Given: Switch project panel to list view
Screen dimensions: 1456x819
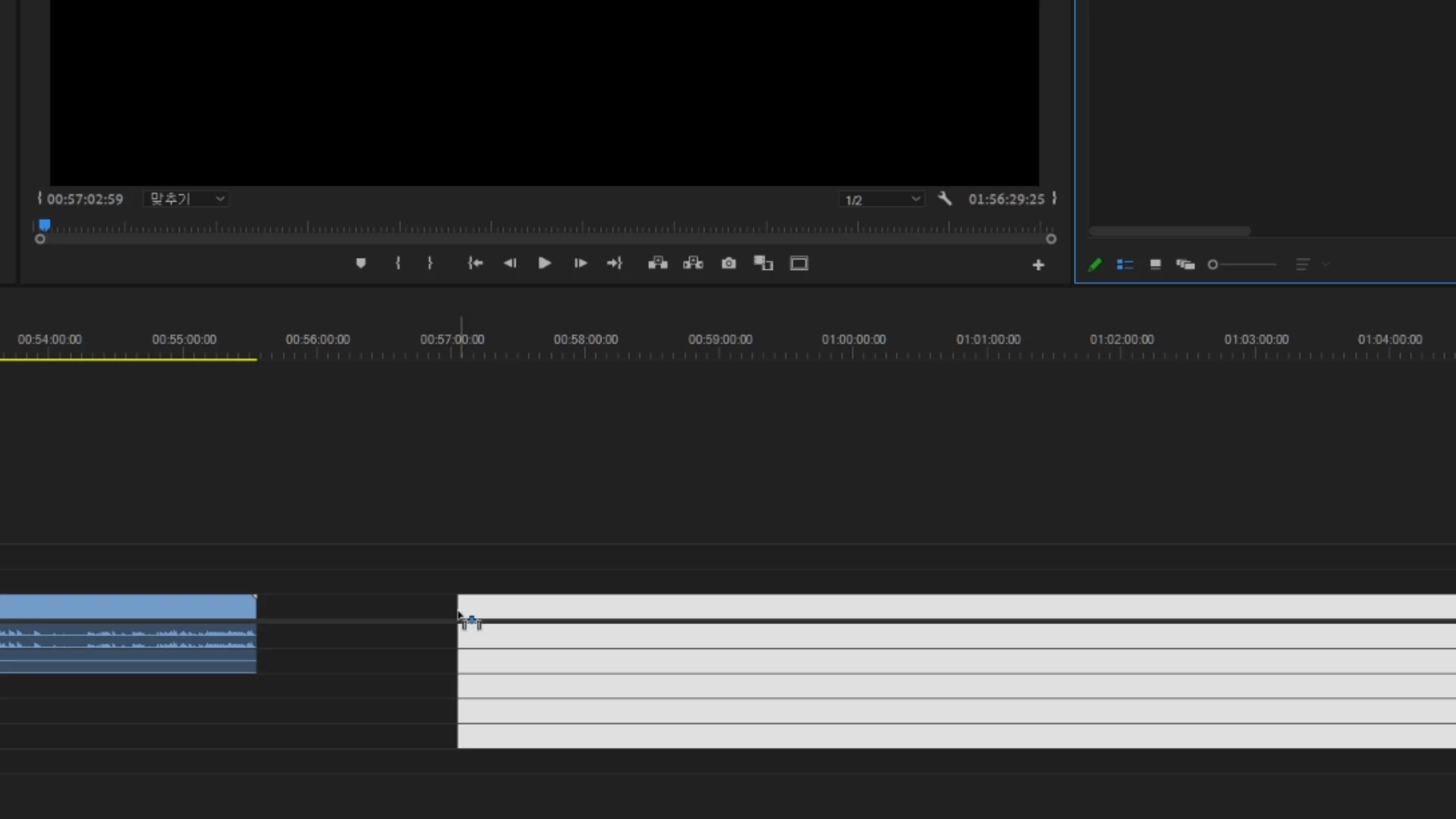Looking at the screenshot, I should point(1125,265).
